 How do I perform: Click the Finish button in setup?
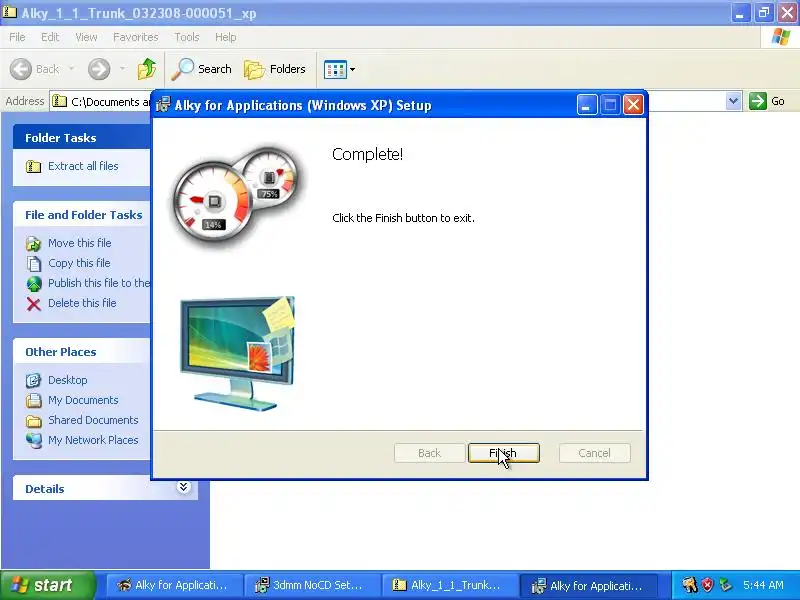click(x=504, y=453)
